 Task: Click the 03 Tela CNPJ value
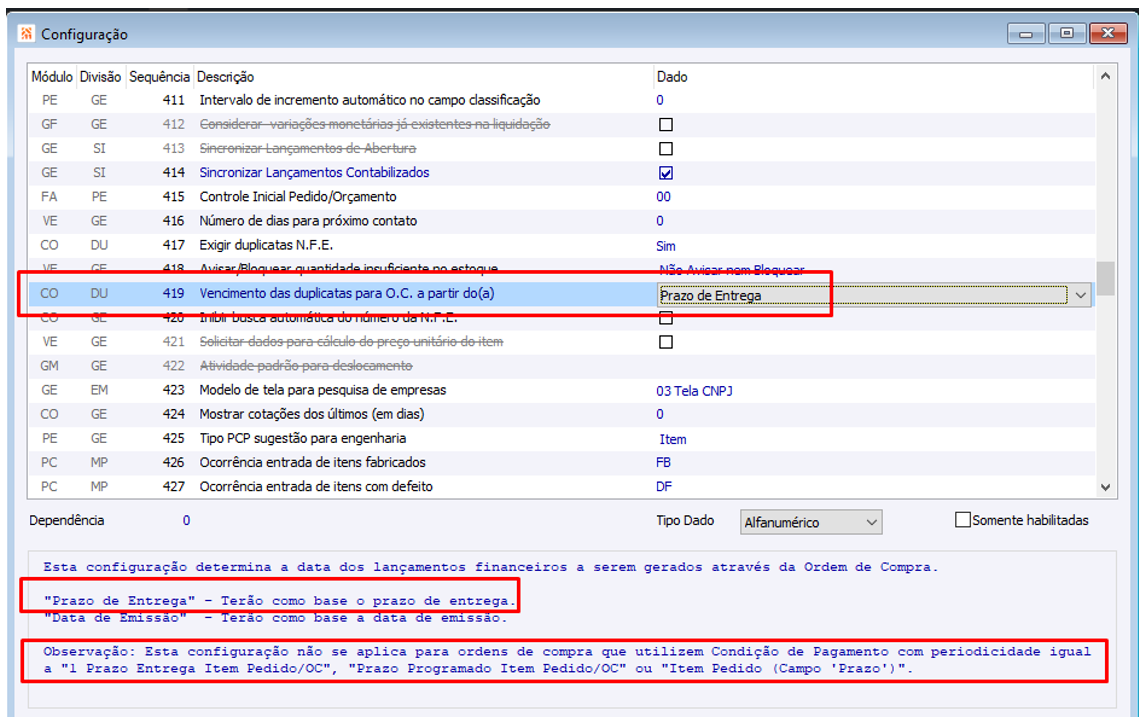click(x=694, y=391)
